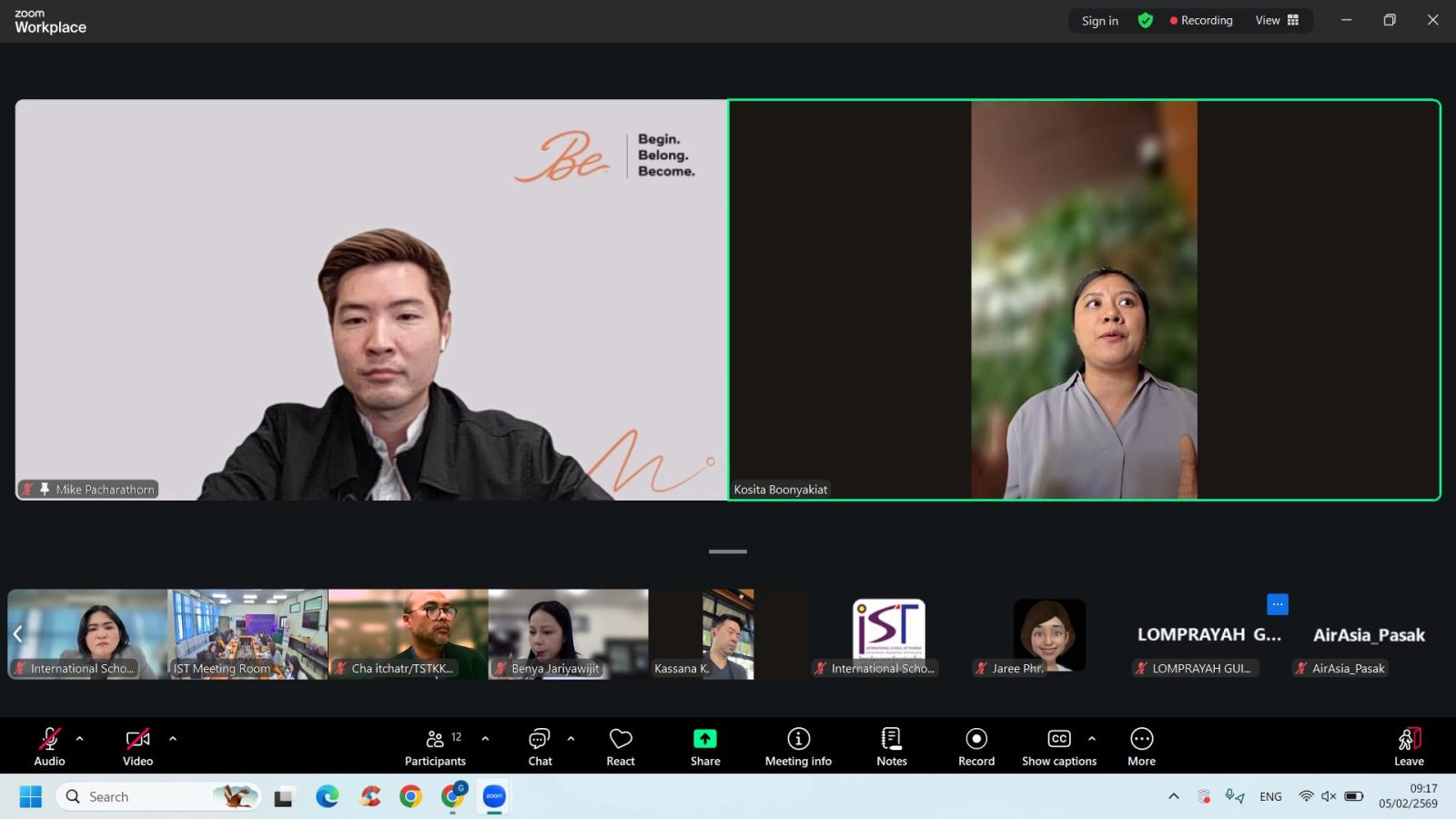Click the blue more-options button on LOMPRAYAH tile
This screenshot has width=1456, height=819.
click(1278, 604)
